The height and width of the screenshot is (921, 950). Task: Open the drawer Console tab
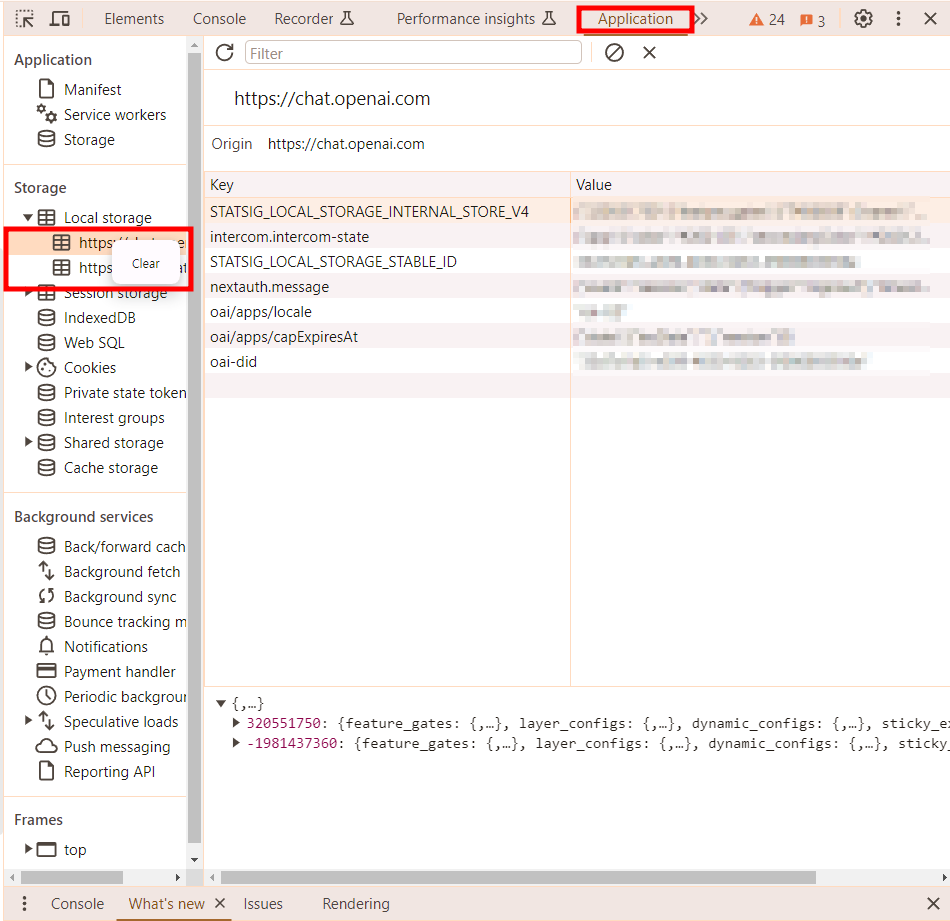click(77, 903)
